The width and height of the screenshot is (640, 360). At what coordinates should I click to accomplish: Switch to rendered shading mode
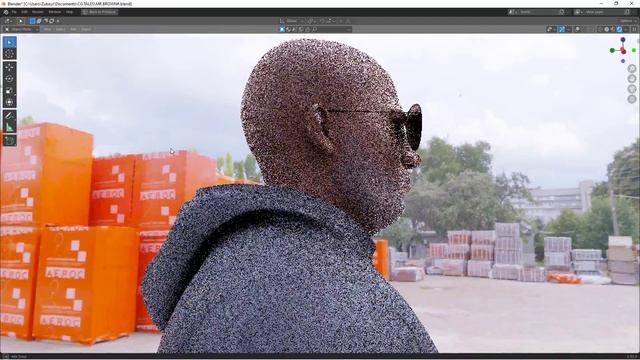[619, 29]
